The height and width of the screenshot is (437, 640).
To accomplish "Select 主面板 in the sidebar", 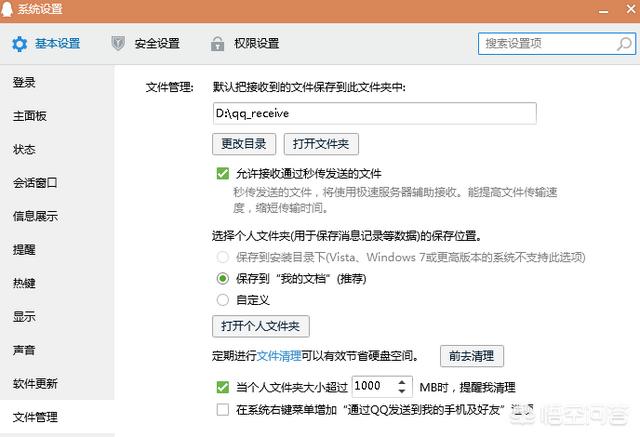I will tap(57, 116).
